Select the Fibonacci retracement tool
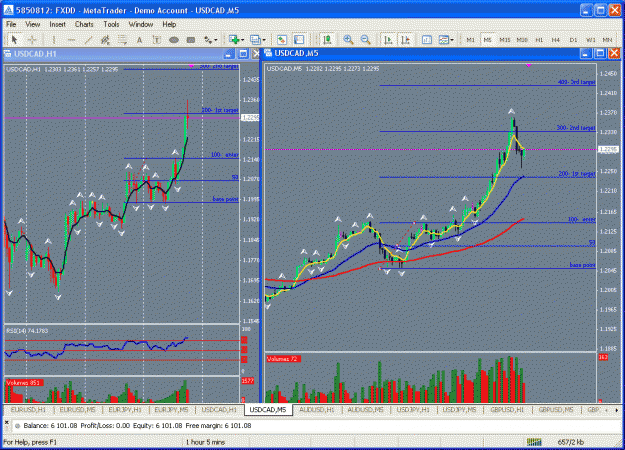Screen dimensions: 625x450 (122, 40)
